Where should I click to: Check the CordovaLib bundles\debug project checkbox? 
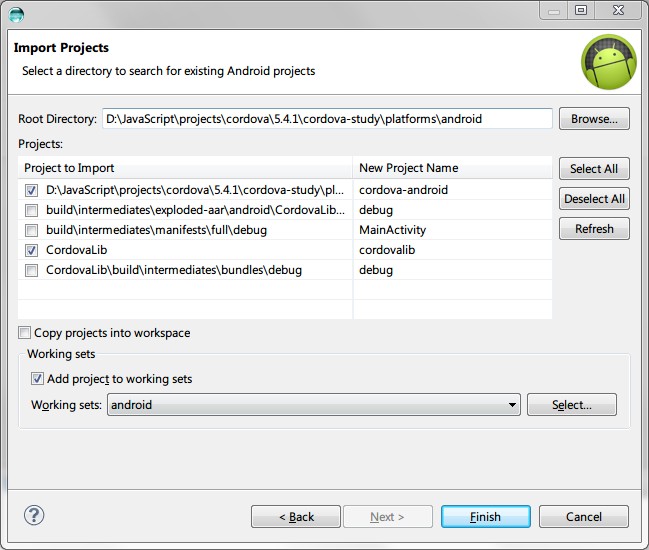point(31,270)
